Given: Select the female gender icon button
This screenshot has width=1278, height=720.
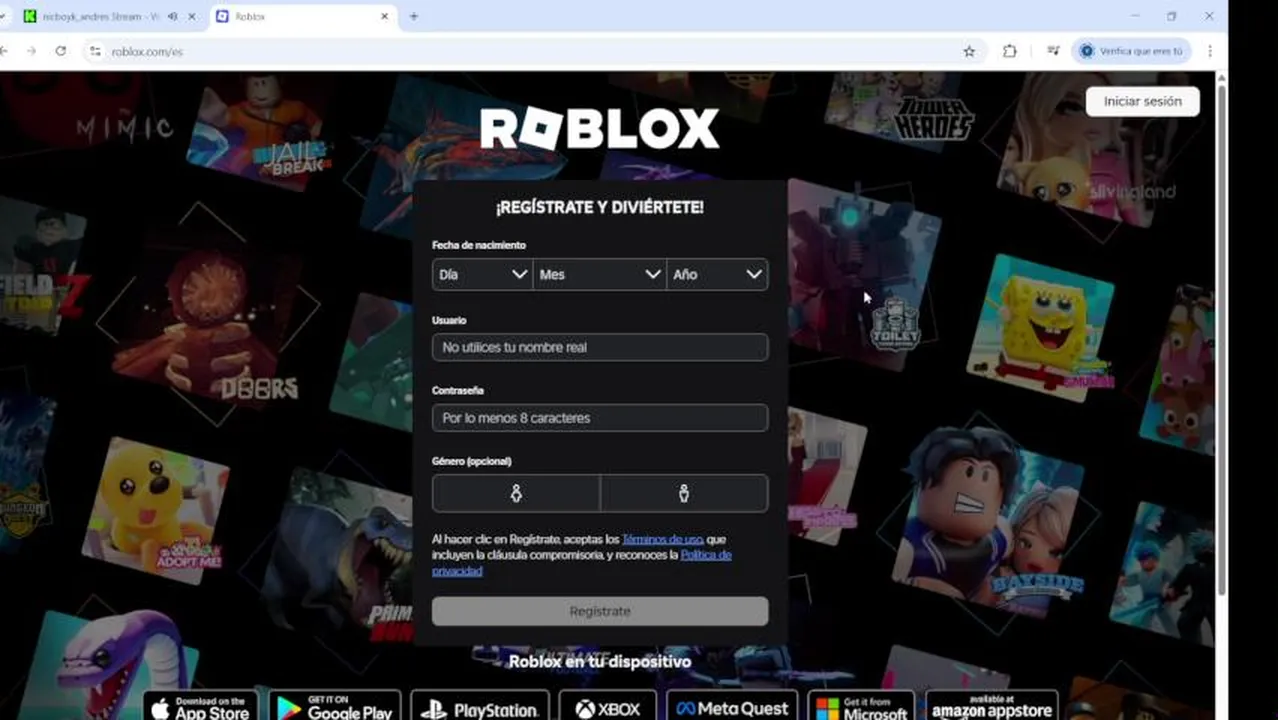Looking at the screenshot, I should tap(516, 493).
